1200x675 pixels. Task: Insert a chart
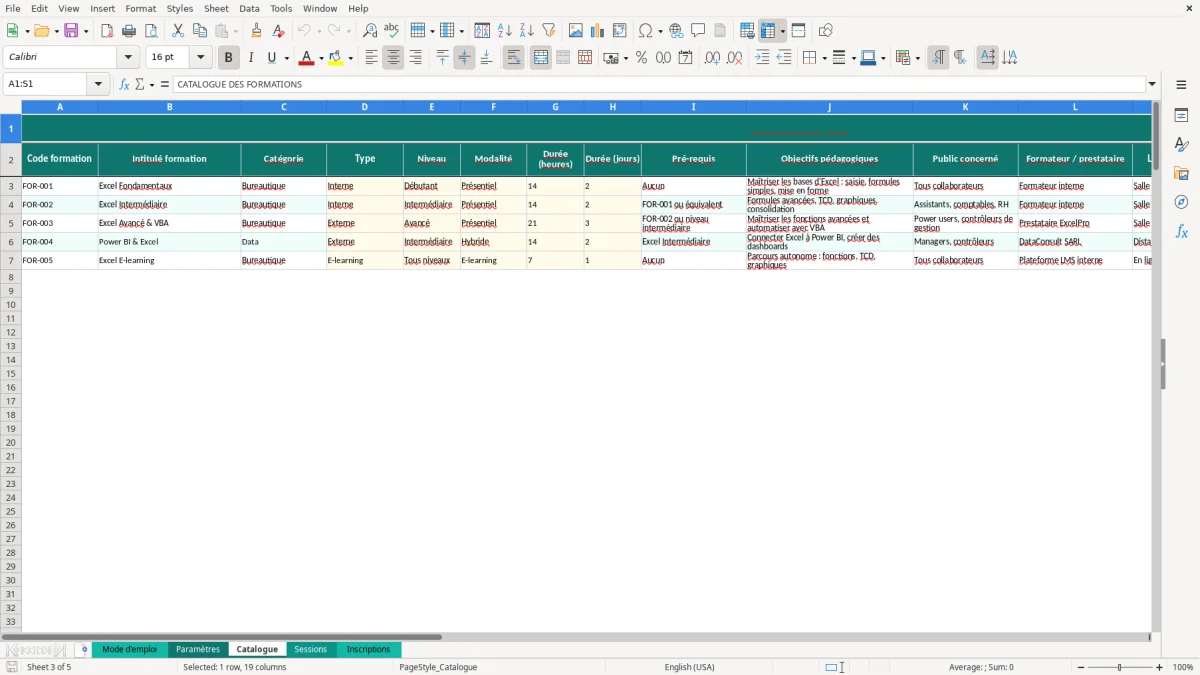598,31
